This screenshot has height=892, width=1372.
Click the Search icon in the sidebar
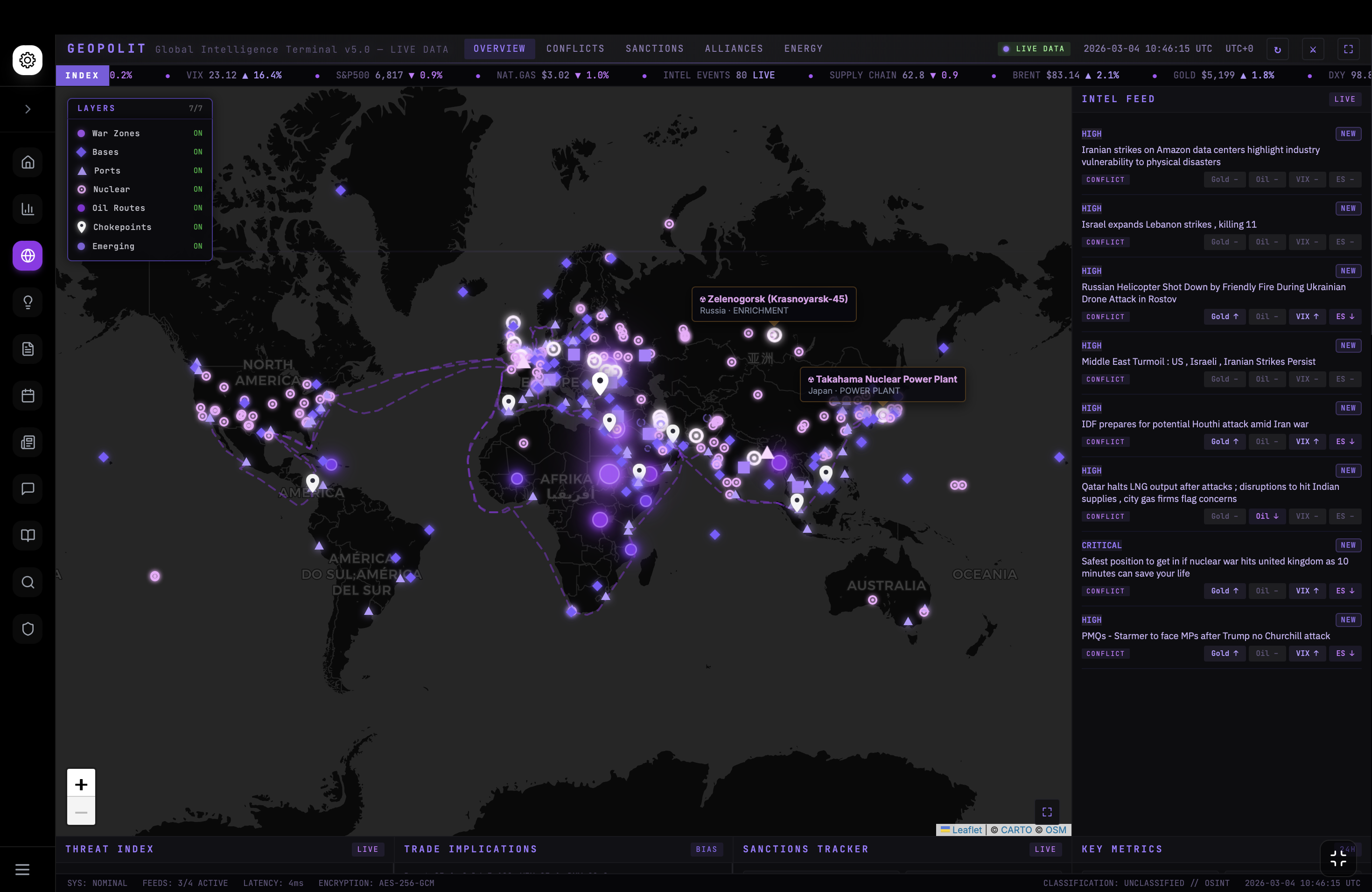pos(27,582)
